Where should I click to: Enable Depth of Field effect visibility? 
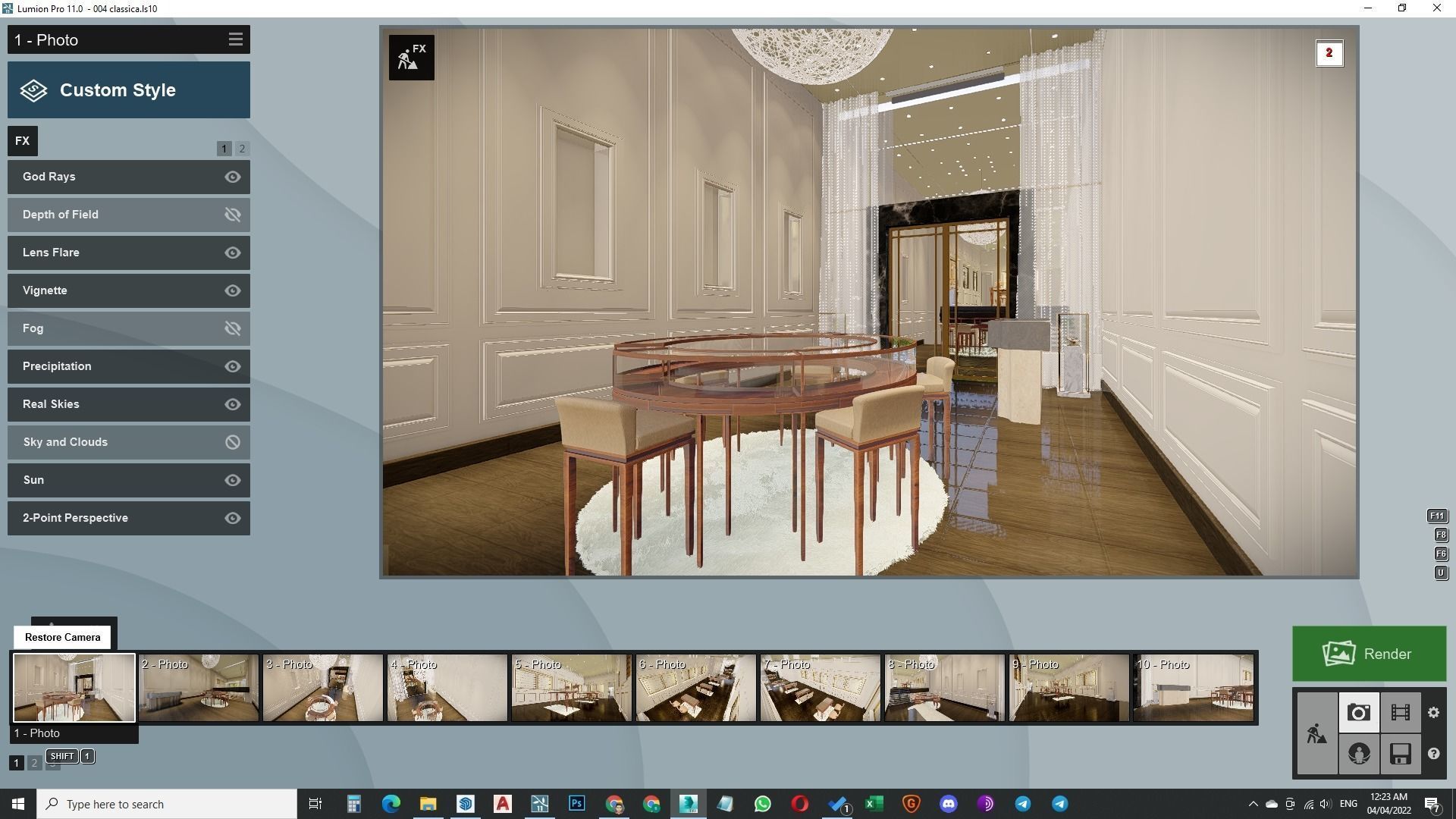(233, 215)
